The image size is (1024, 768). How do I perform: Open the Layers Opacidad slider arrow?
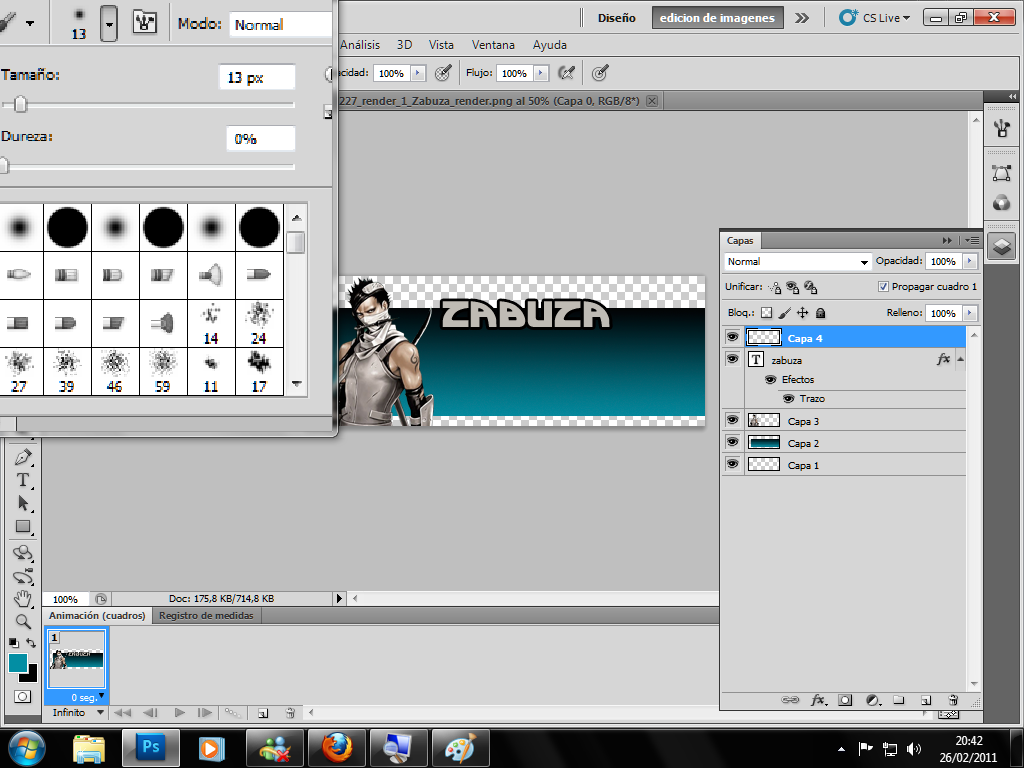coord(969,261)
